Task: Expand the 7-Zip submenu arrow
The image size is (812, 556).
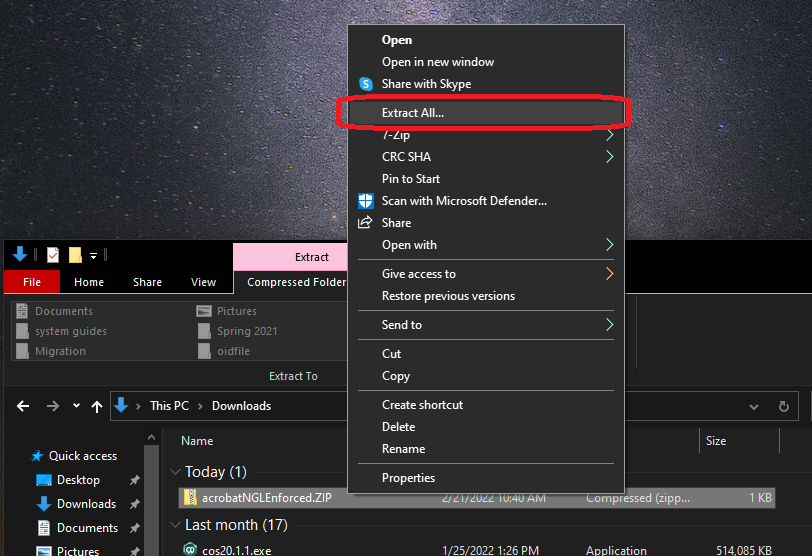Action: tap(610, 135)
